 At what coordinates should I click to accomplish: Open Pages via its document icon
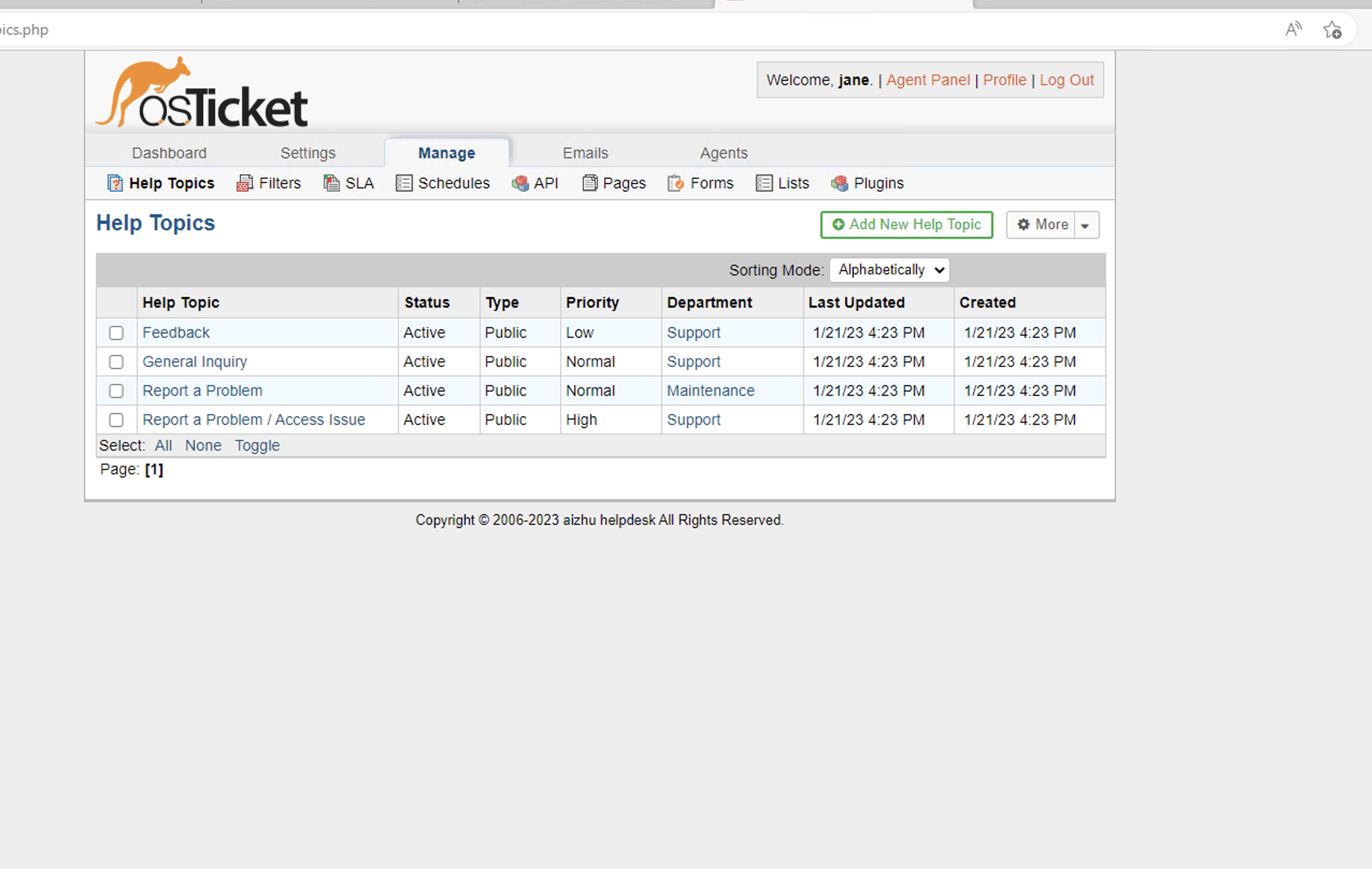click(x=590, y=183)
